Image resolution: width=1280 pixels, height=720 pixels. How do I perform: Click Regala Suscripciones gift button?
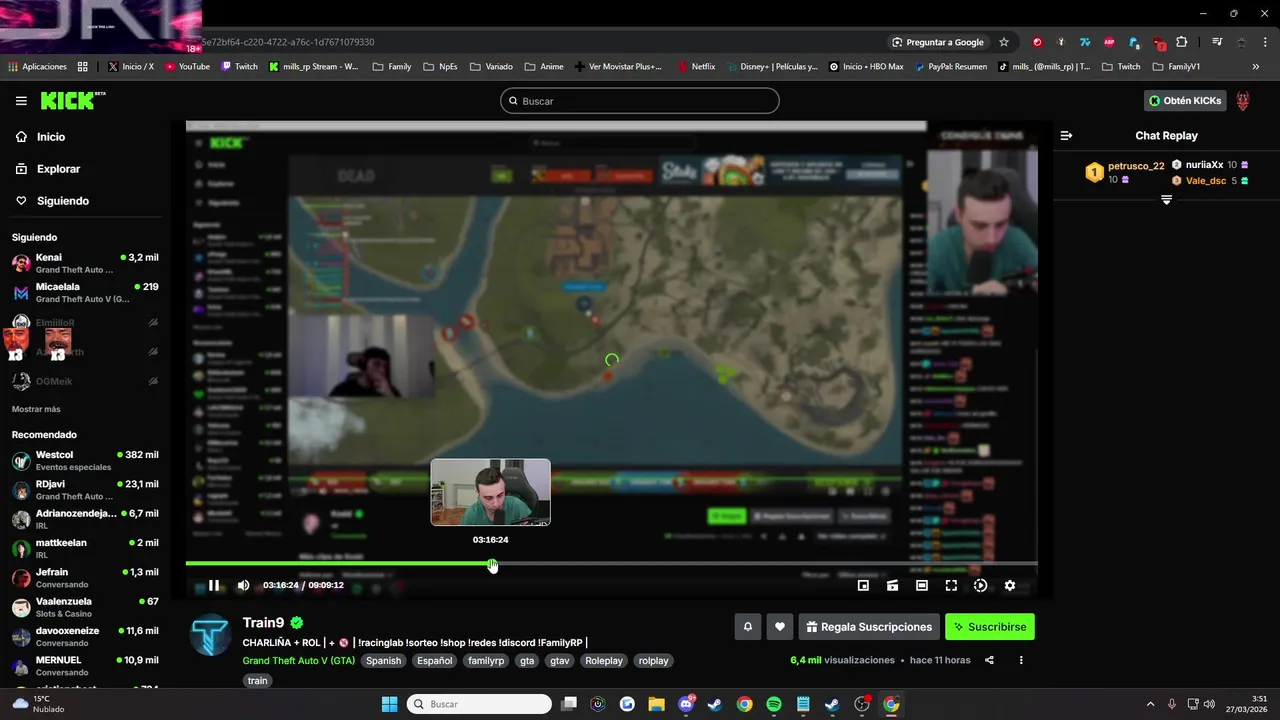(869, 627)
